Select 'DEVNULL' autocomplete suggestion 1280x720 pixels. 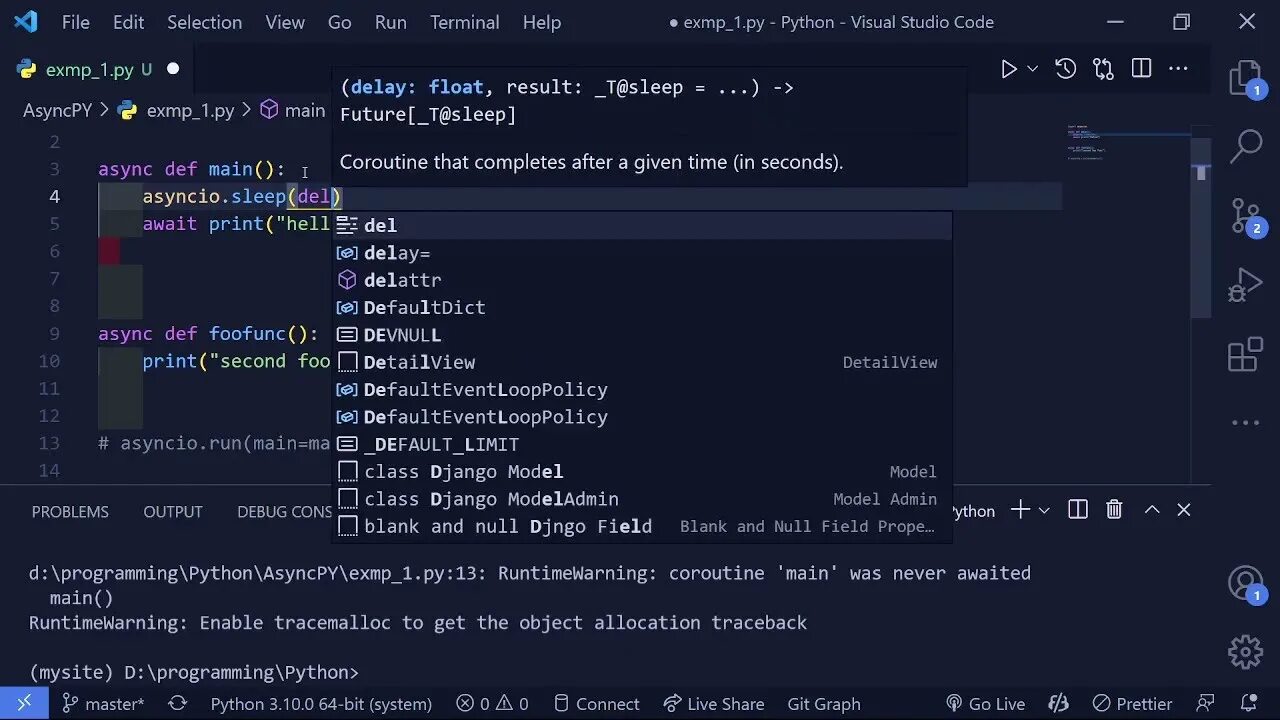coord(642,335)
